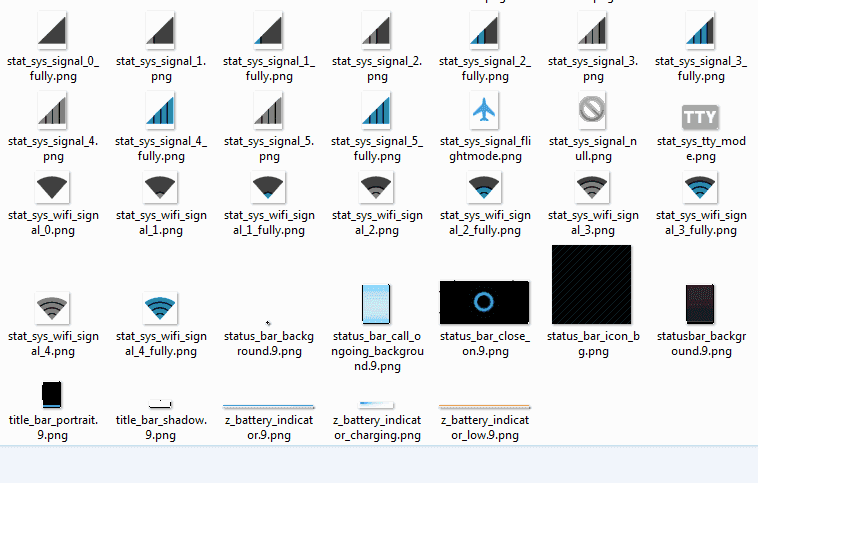Click the label "z_battery_indicator_charging.png"
This screenshot has height=540, width=864.
(x=377, y=428)
